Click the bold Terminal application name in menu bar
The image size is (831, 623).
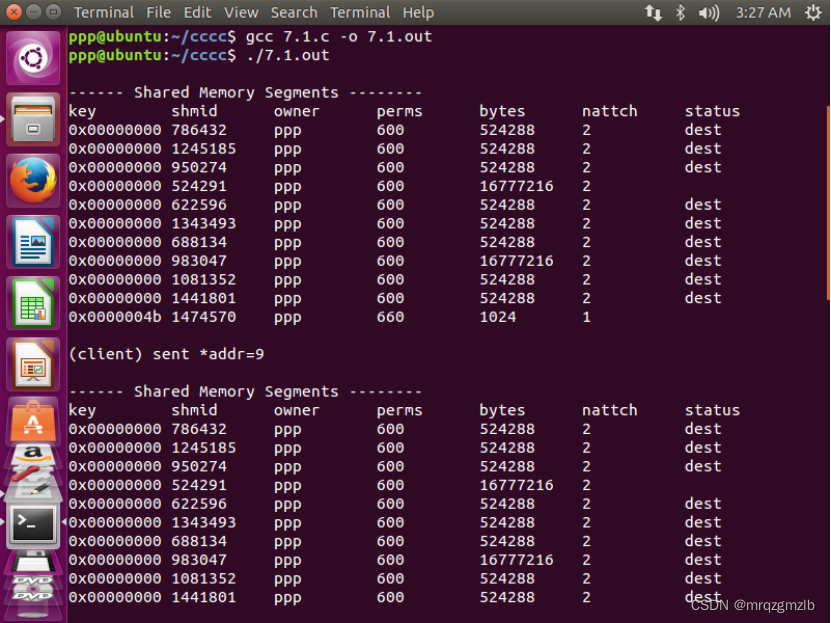click(x=103, y=12)
